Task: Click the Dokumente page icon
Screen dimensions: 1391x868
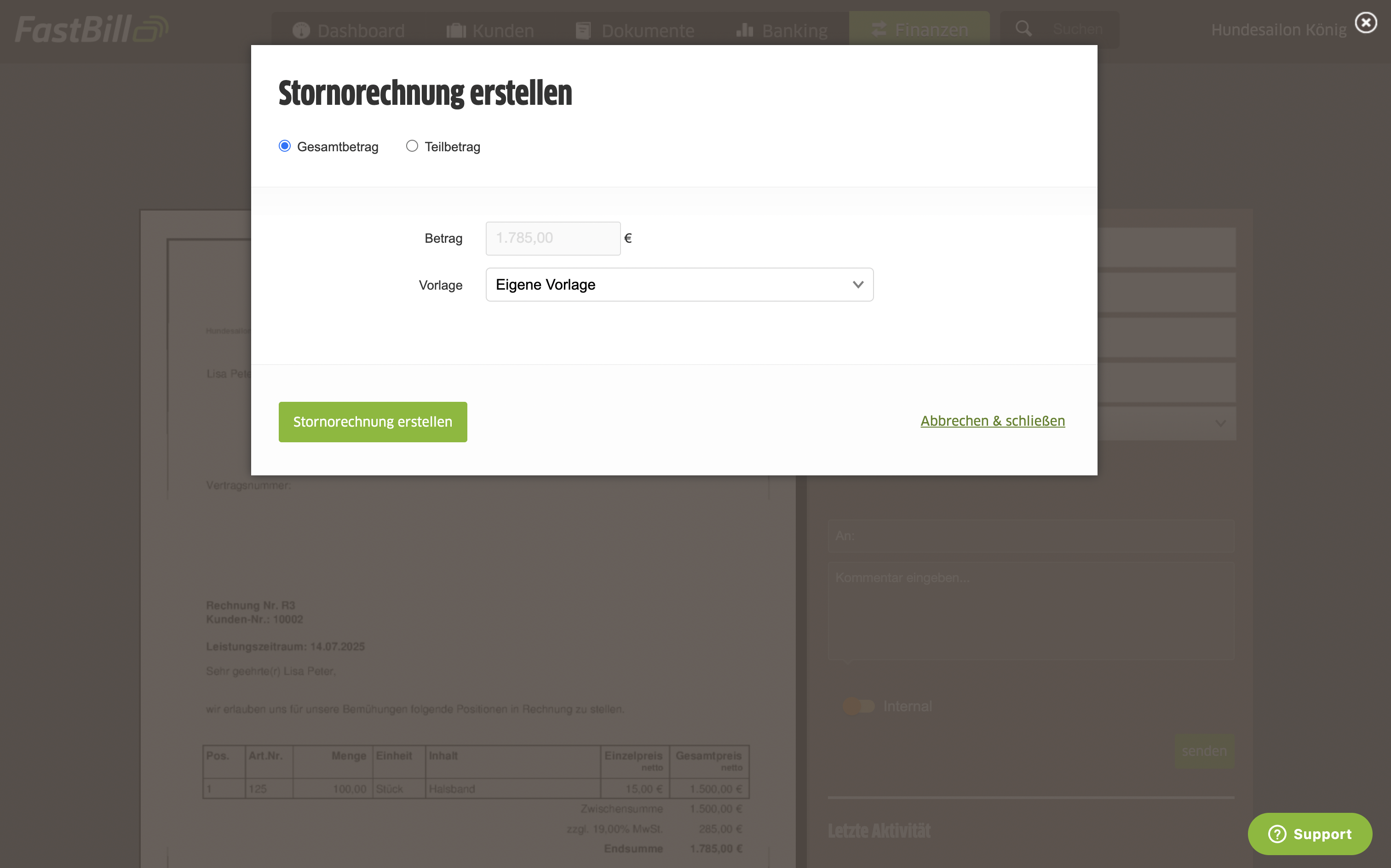Action: coord(583,30)
